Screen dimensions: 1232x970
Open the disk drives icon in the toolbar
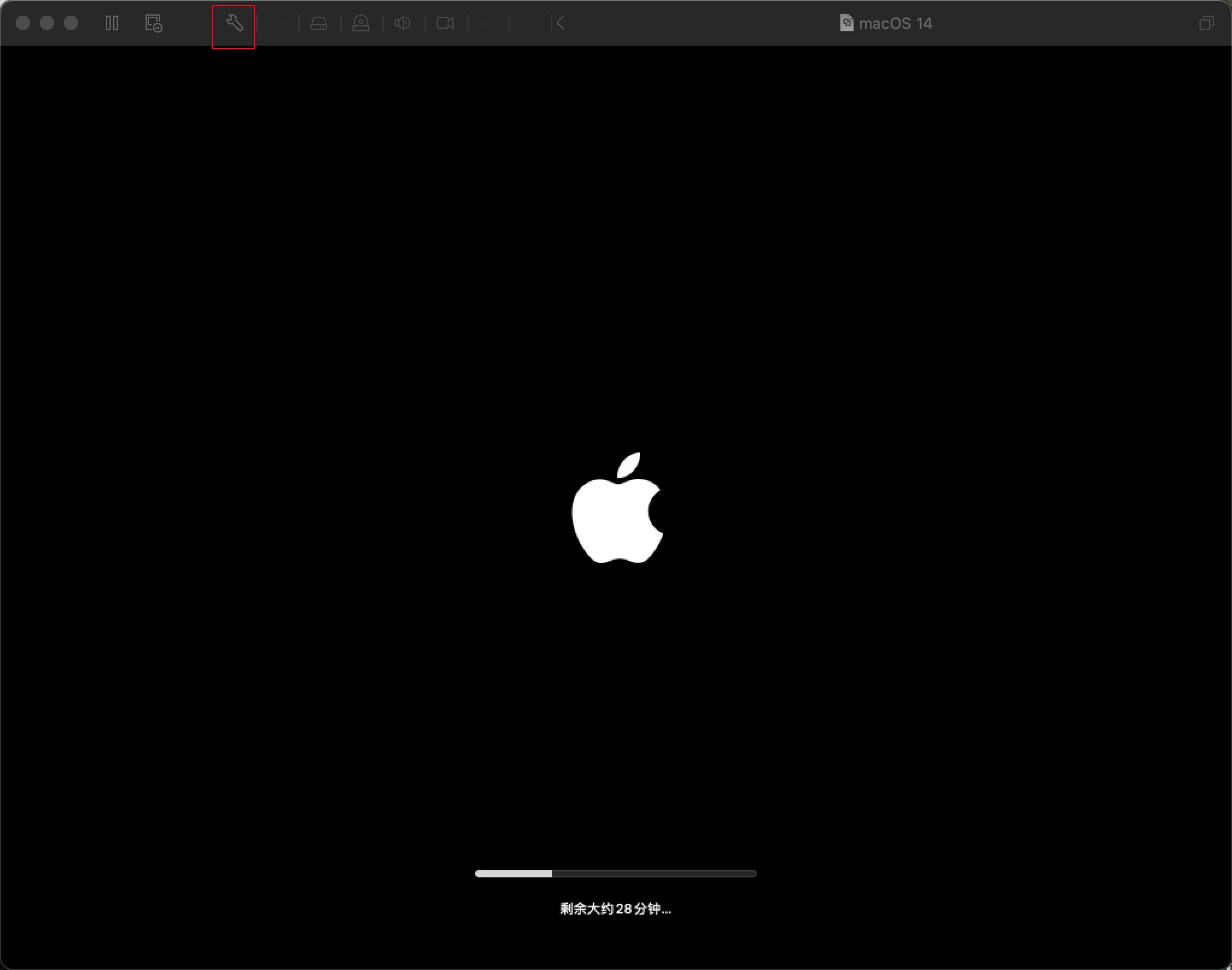pos(319,23)
